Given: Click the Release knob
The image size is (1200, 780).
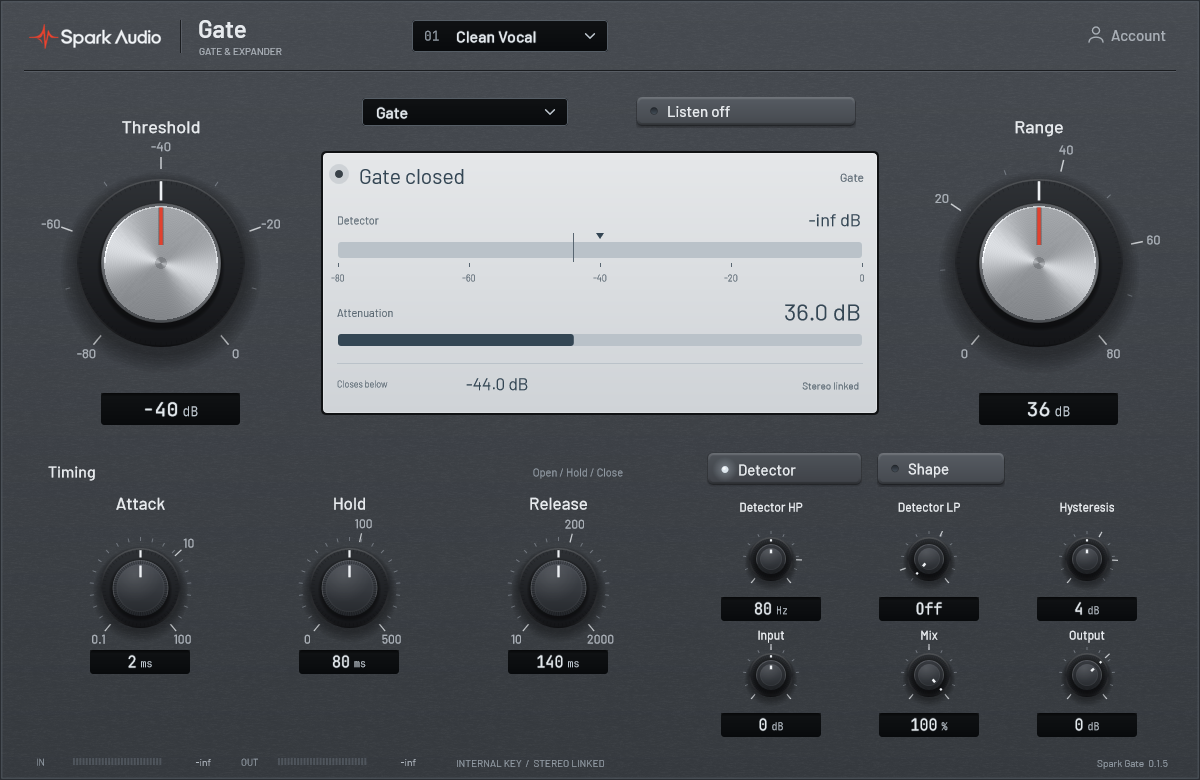Looking at the screenshot, I should pos(558,589).
